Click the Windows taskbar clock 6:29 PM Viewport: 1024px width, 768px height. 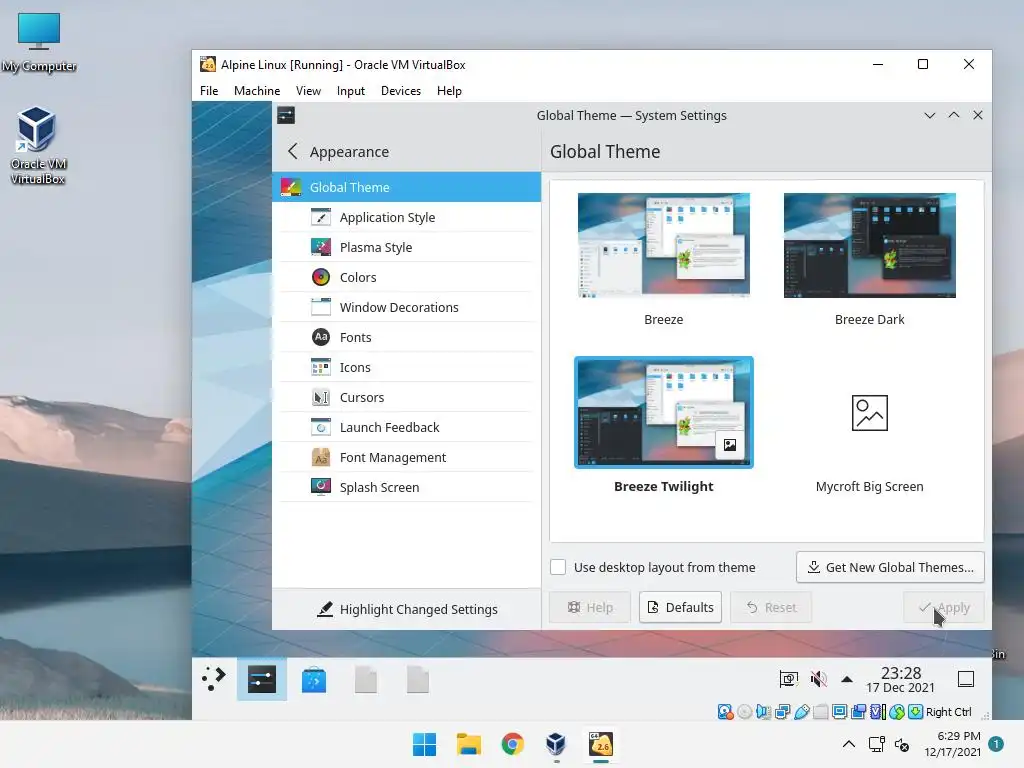(x=952, y=744)
